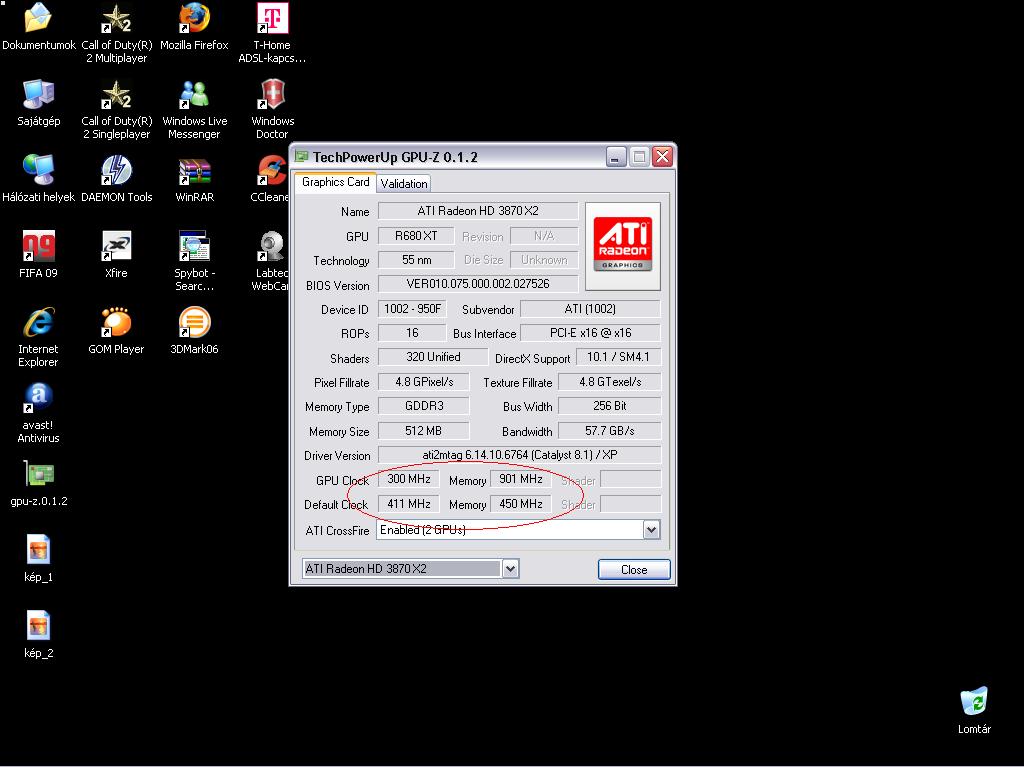Click the Die Size value Unknown
The width and height of the screenshot is (1024, 768).
pos(544,260)
